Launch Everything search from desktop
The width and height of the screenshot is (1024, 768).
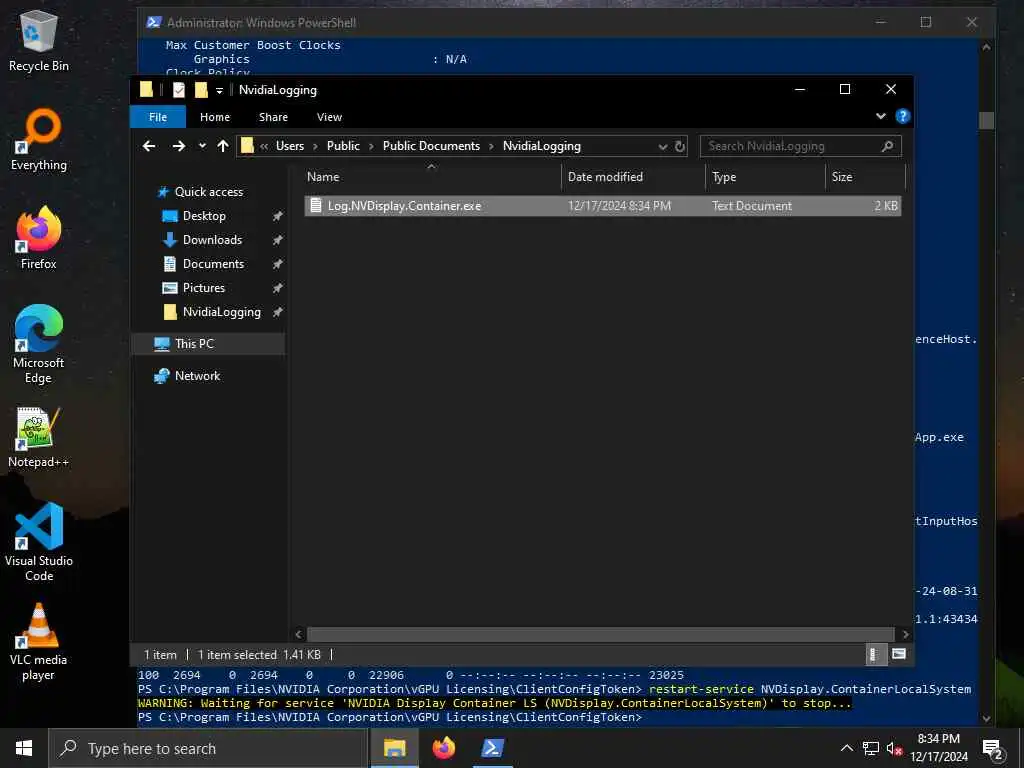pyautogui.click(x=39, y=140)
